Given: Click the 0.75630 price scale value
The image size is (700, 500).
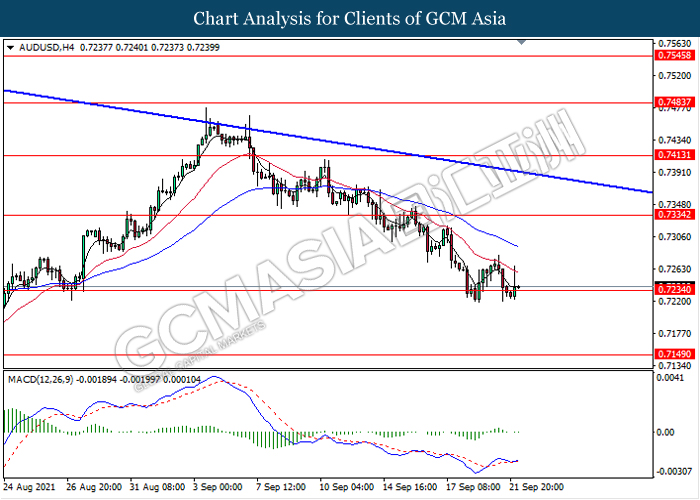Looking at the screenshot, I should click(675, 44).
